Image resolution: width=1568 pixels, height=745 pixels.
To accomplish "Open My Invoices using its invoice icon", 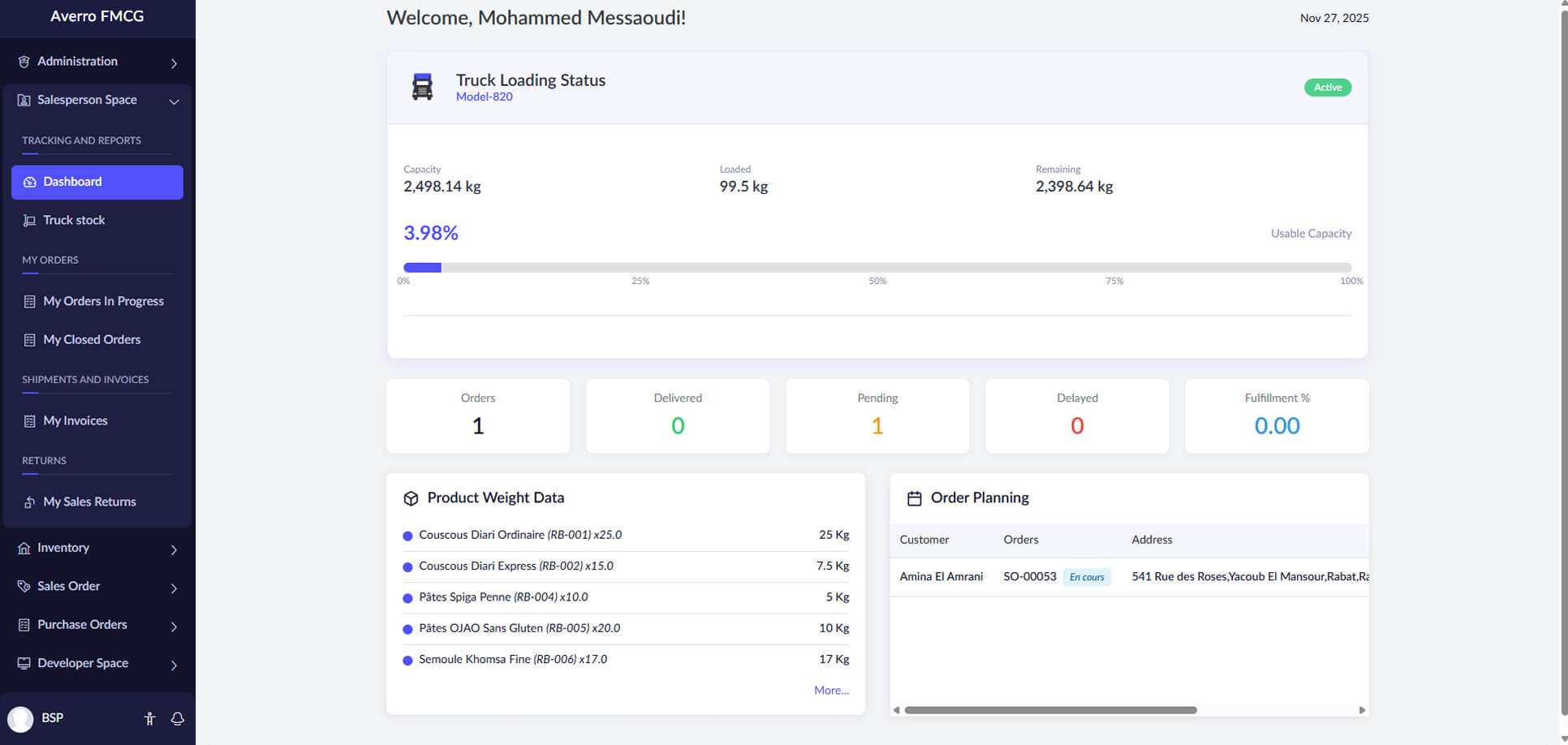I will [28, 420].
